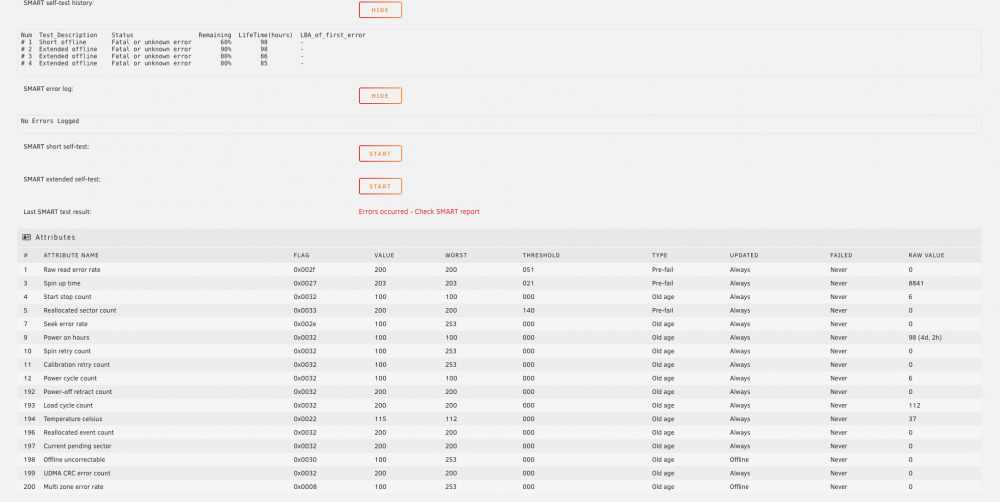Image resolution: width=1000 pixels, height=502 pixels.
Task: Hide the SMART error log
Action: [x=380, y=96]
